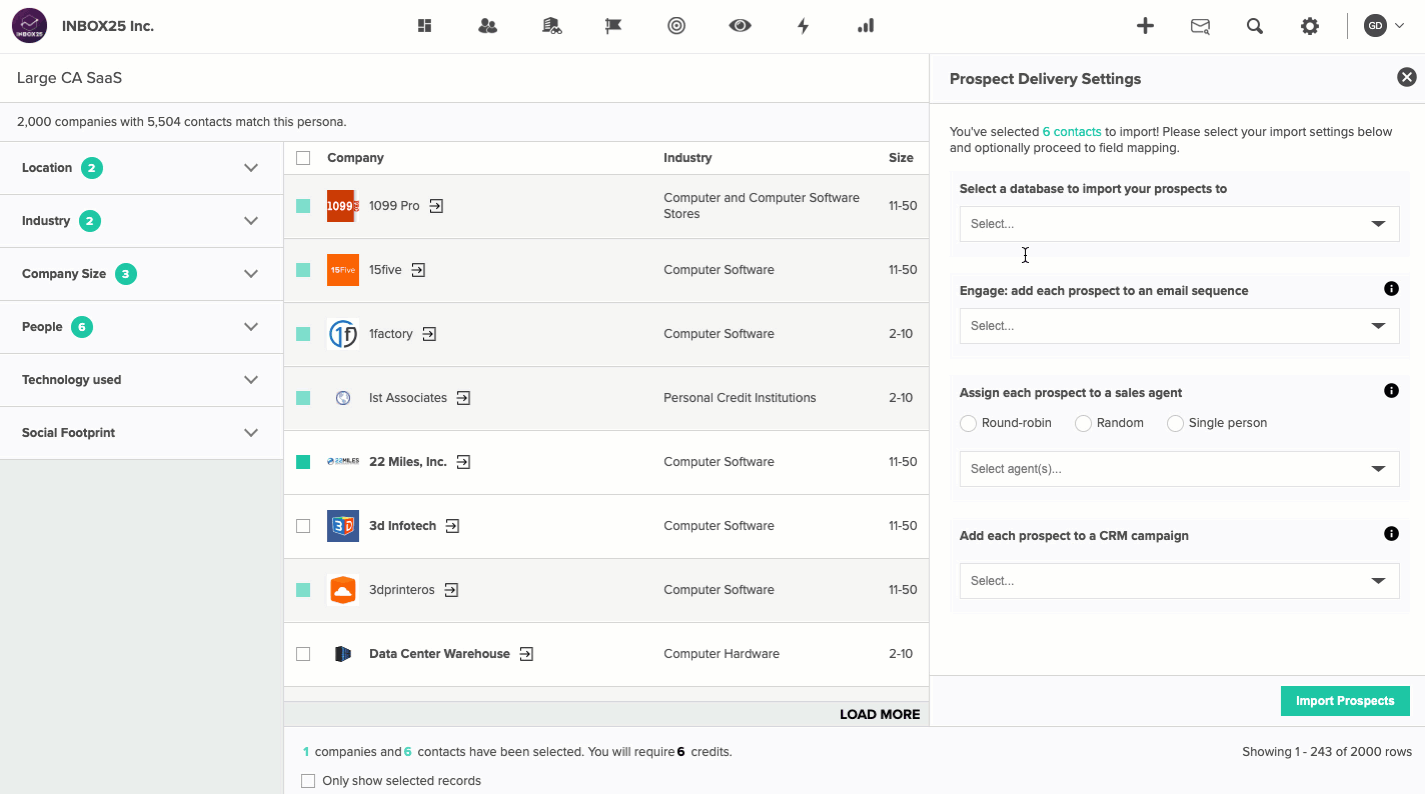Toggle the 15five row checkbox
1425x794 pixels.
coord(303,270)
